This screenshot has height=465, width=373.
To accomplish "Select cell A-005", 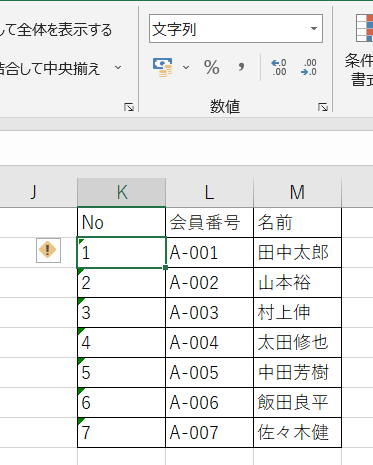I will point(209,372).
